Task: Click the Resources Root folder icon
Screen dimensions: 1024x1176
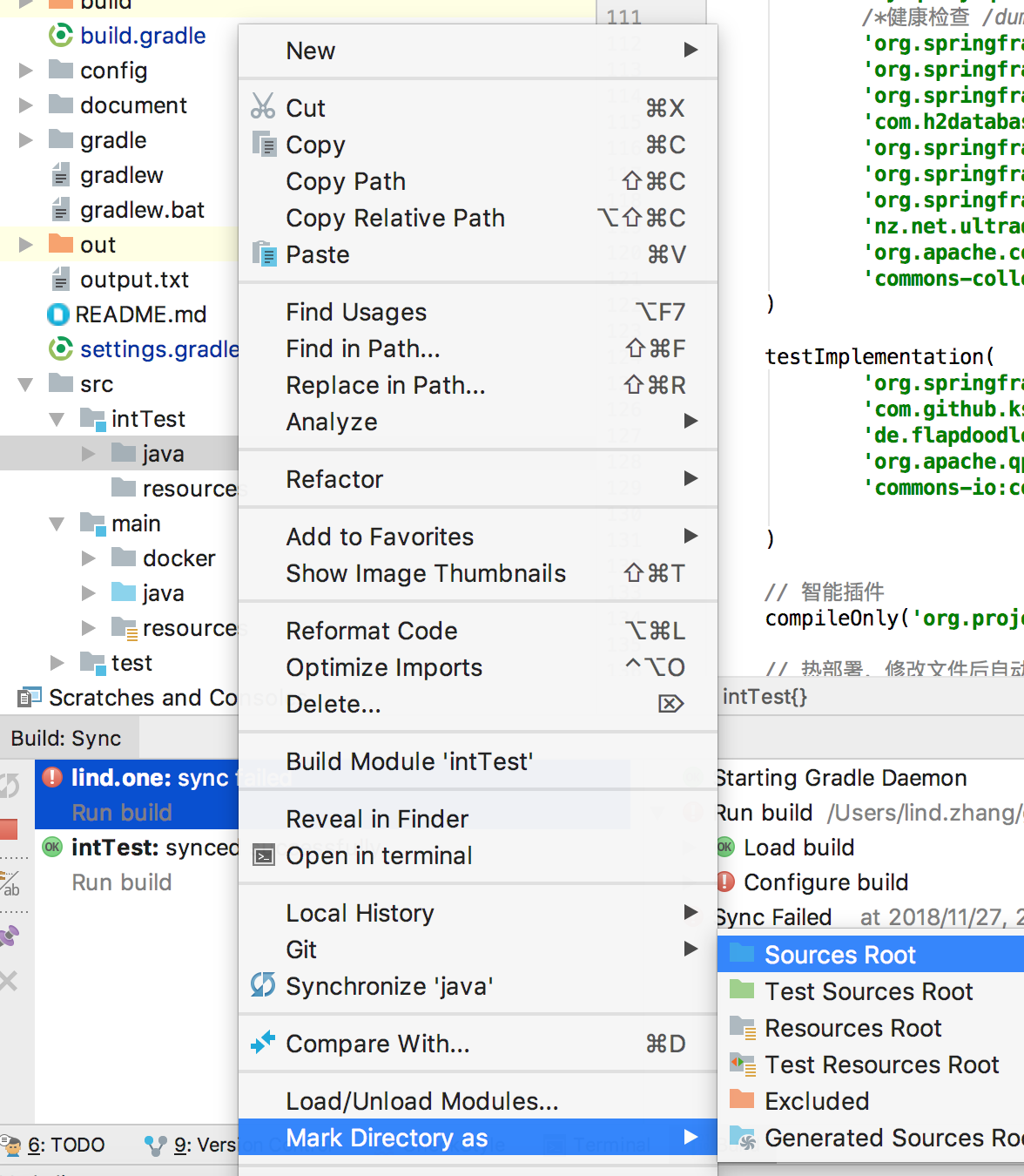Action: point(743,1028)
